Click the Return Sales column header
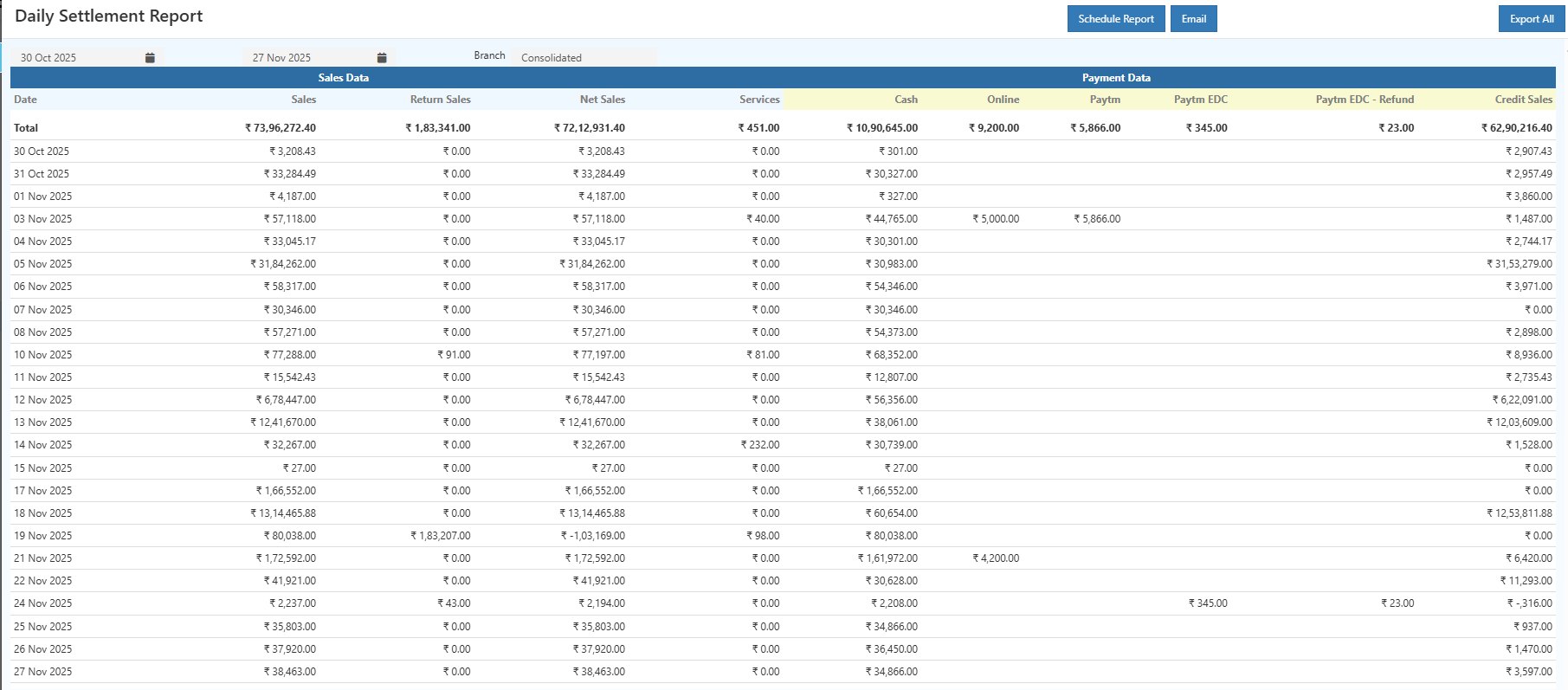 (x=440, y=100)
